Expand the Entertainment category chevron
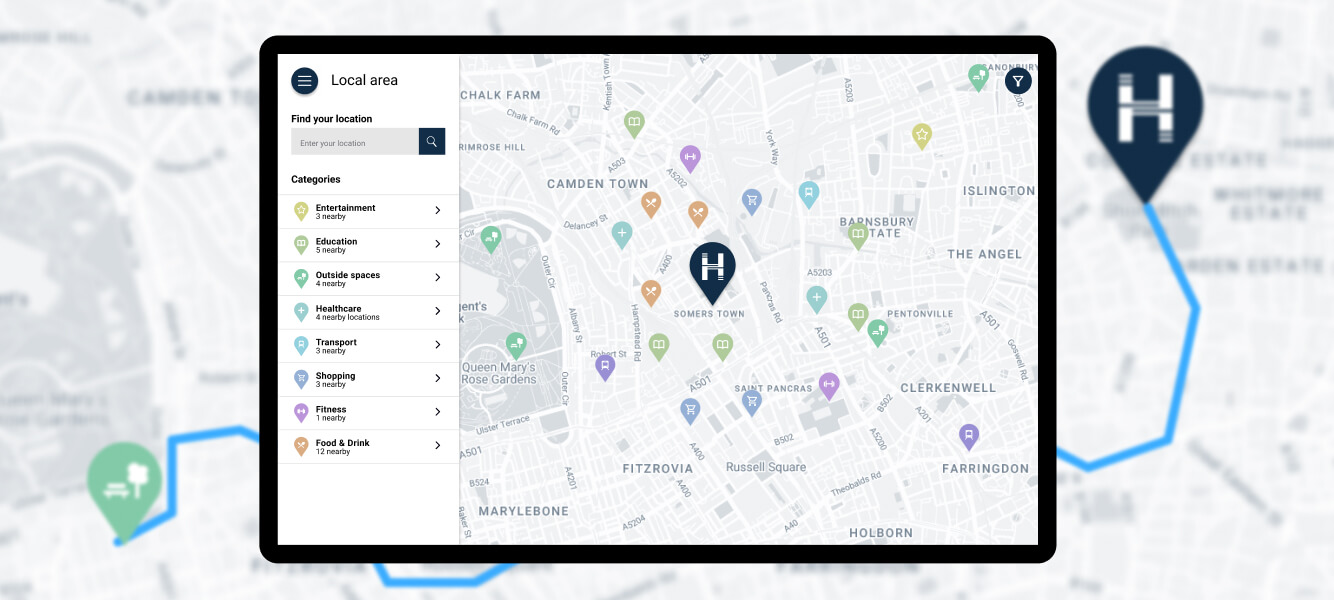This screenshot has width=1334, height=600. [x=437, y=211]
